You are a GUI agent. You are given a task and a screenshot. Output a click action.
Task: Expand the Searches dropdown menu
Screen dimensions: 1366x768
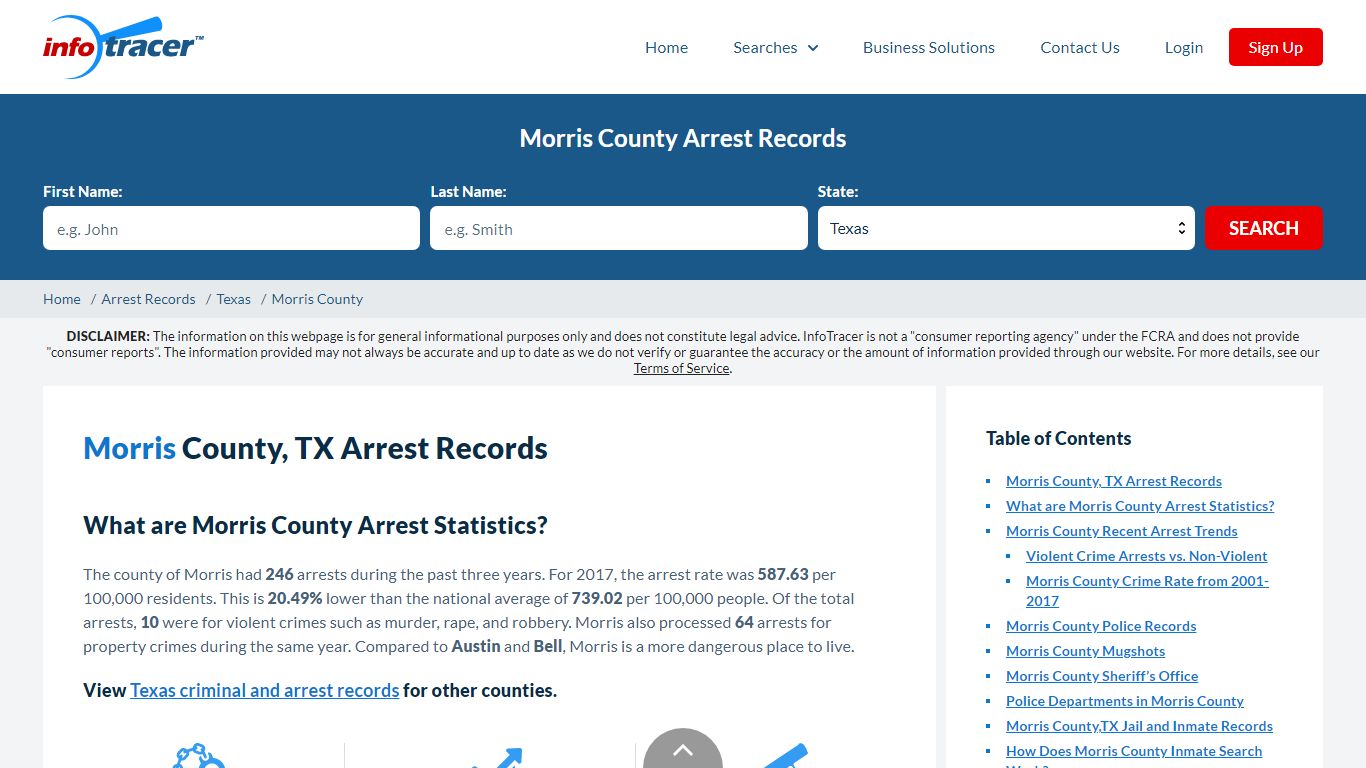click(x=776, y=47)
